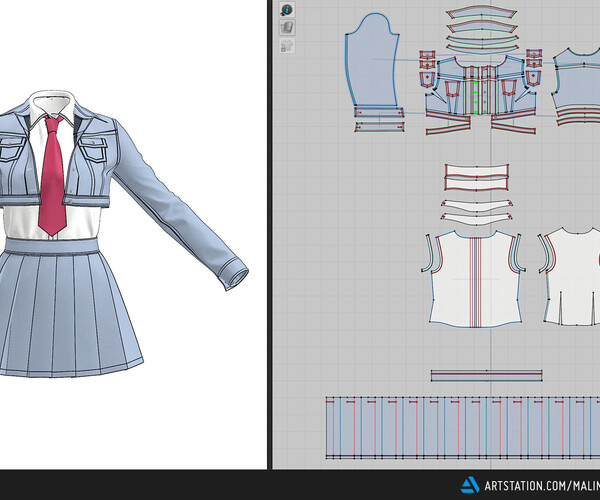Select the jacket back bodice pattern piece

[578, 80]
